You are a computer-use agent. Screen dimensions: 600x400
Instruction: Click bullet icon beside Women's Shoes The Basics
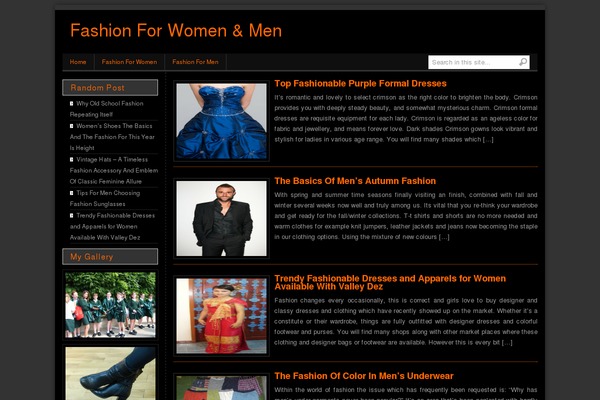[x=72, y=126]
